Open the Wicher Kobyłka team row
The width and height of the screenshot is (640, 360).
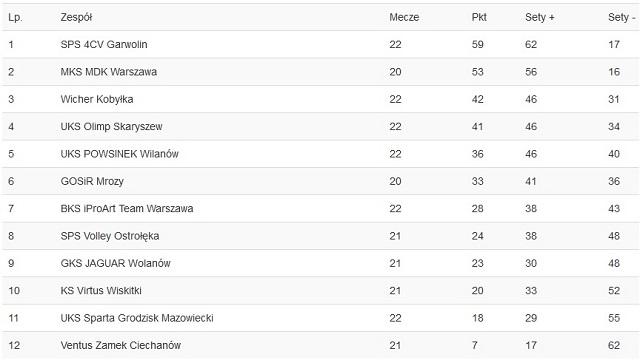pos(320,99)
